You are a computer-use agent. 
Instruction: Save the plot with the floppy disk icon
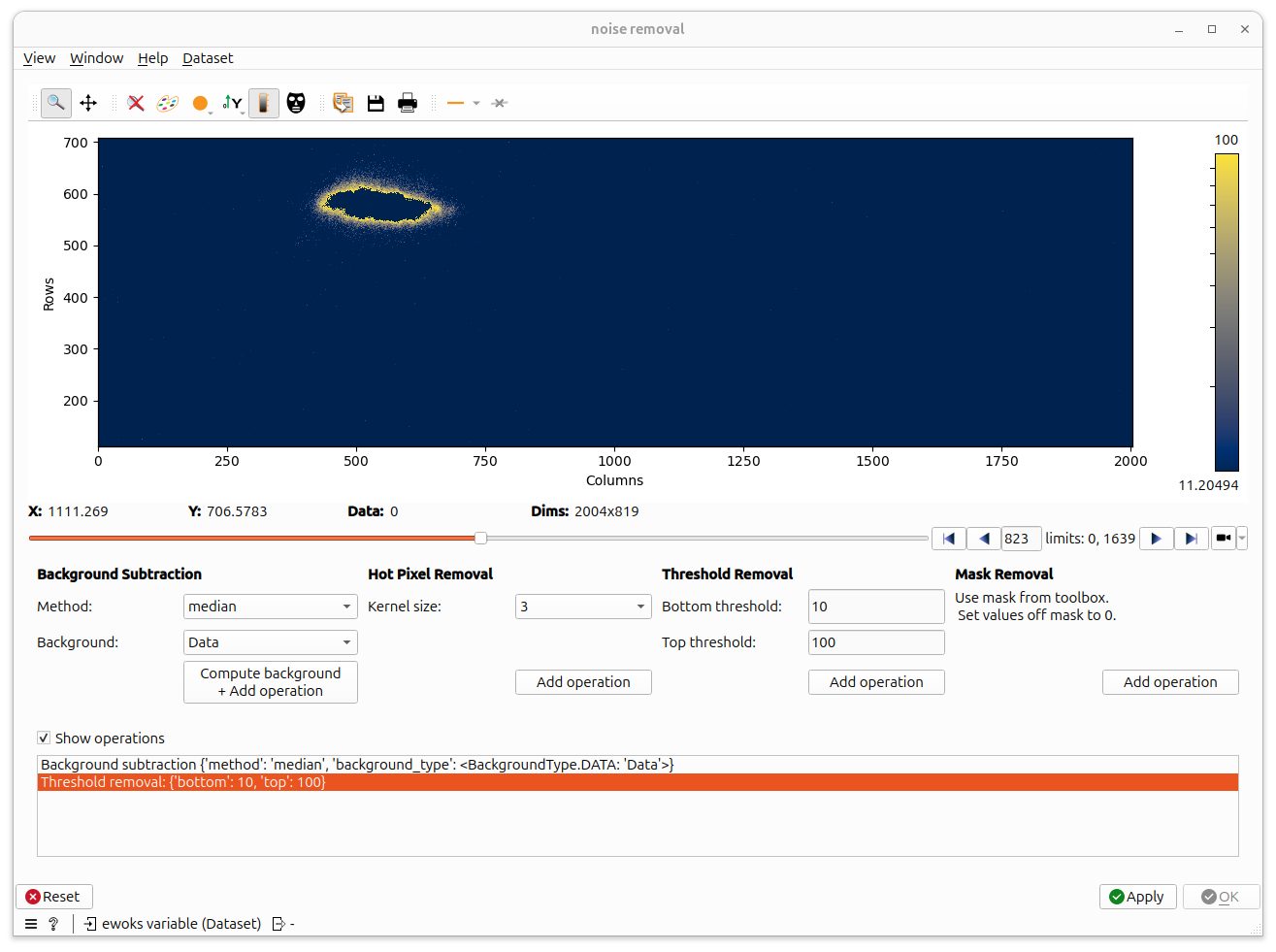click(376, 103)
